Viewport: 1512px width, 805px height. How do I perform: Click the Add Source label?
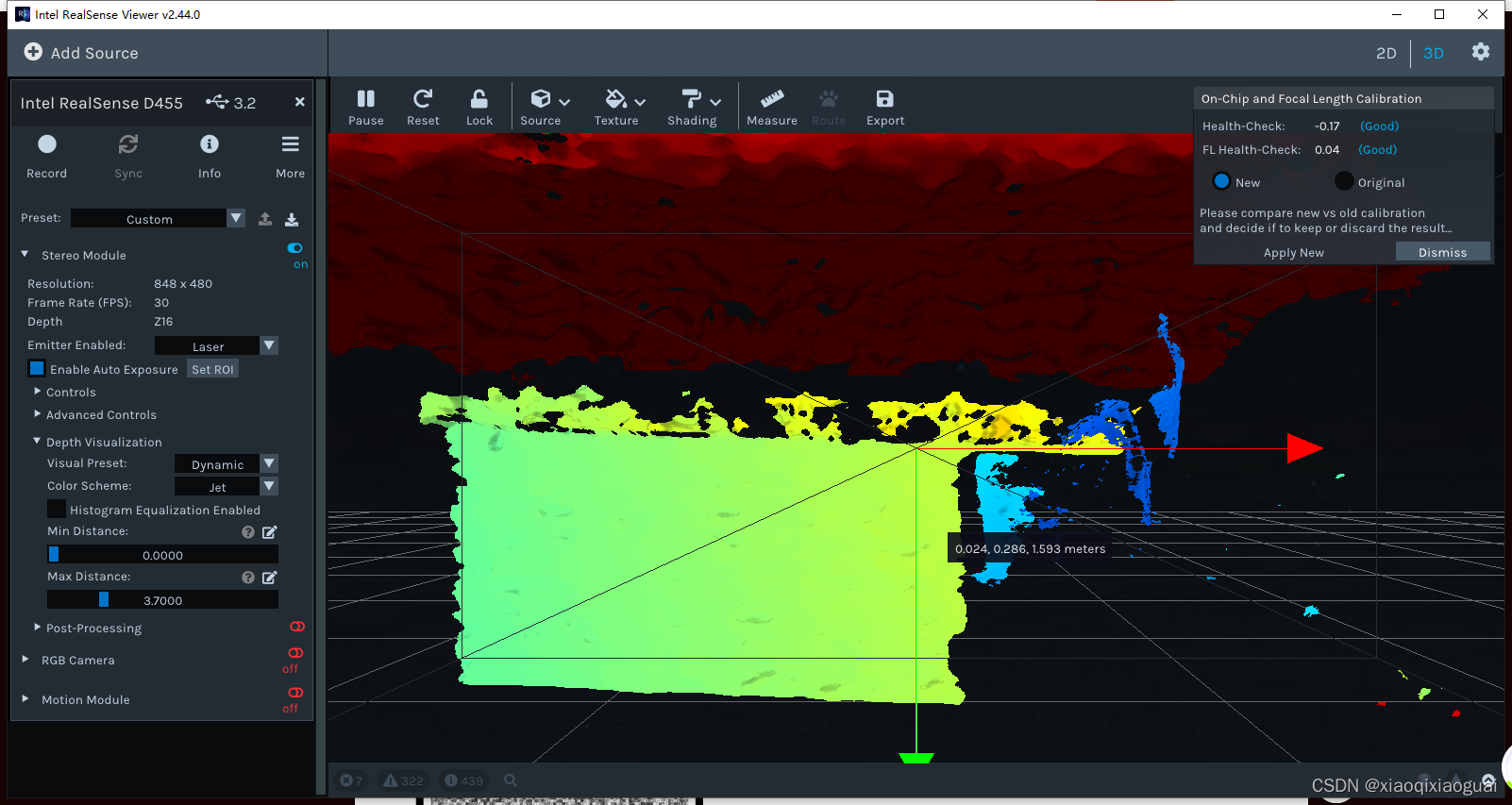coord(94,53)
